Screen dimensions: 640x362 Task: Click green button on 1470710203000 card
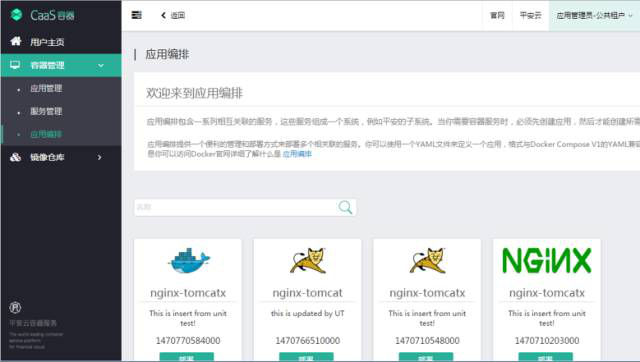coord(545,357)
